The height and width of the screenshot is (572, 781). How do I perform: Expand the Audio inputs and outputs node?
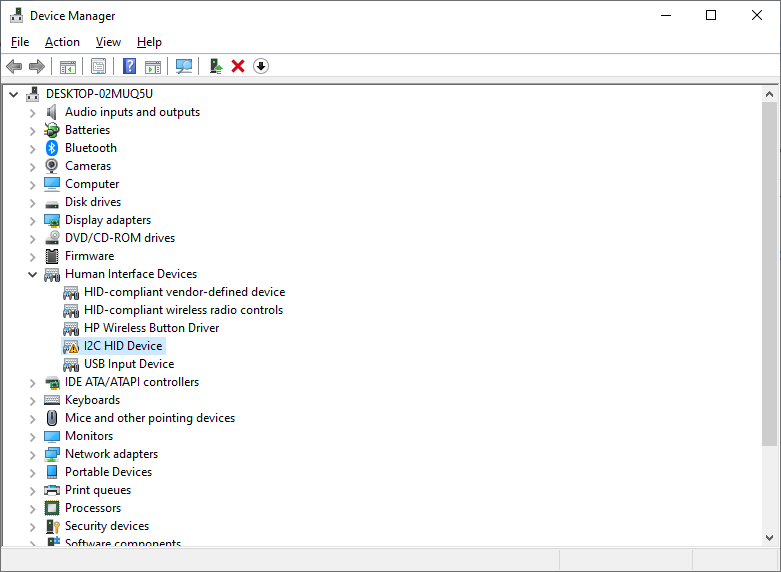click(x=32, y=113)
